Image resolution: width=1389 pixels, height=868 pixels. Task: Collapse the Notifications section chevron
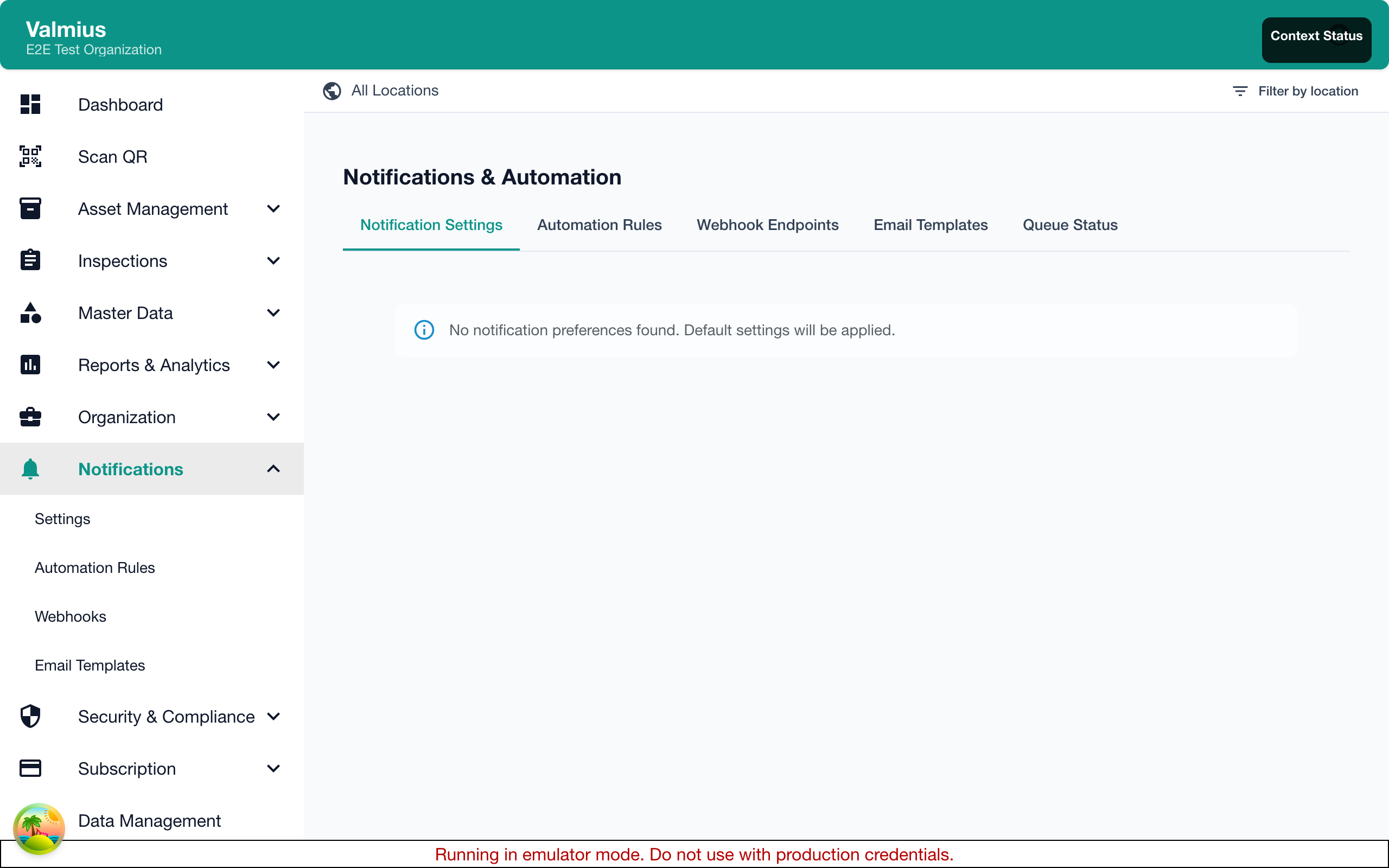(274, 469)
